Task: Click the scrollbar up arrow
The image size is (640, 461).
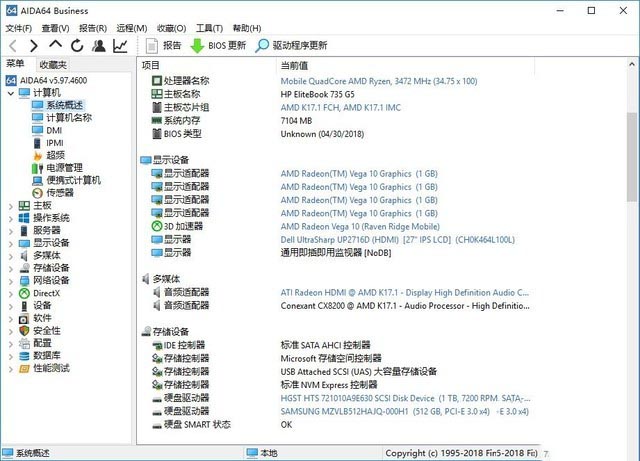Action: (x=632, y=64)
